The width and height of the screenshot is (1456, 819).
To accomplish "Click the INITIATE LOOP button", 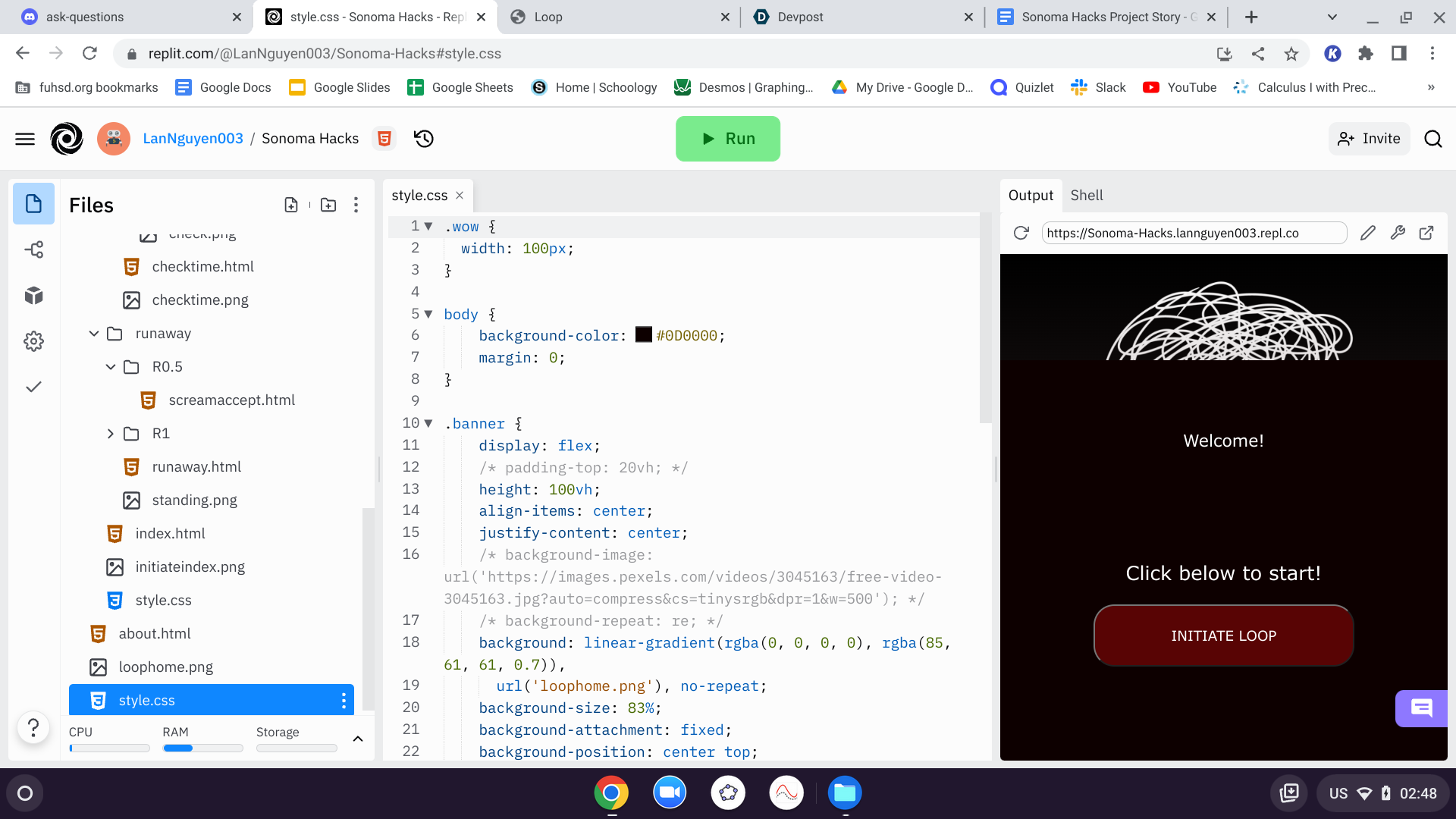I will tap(1223, 635).
